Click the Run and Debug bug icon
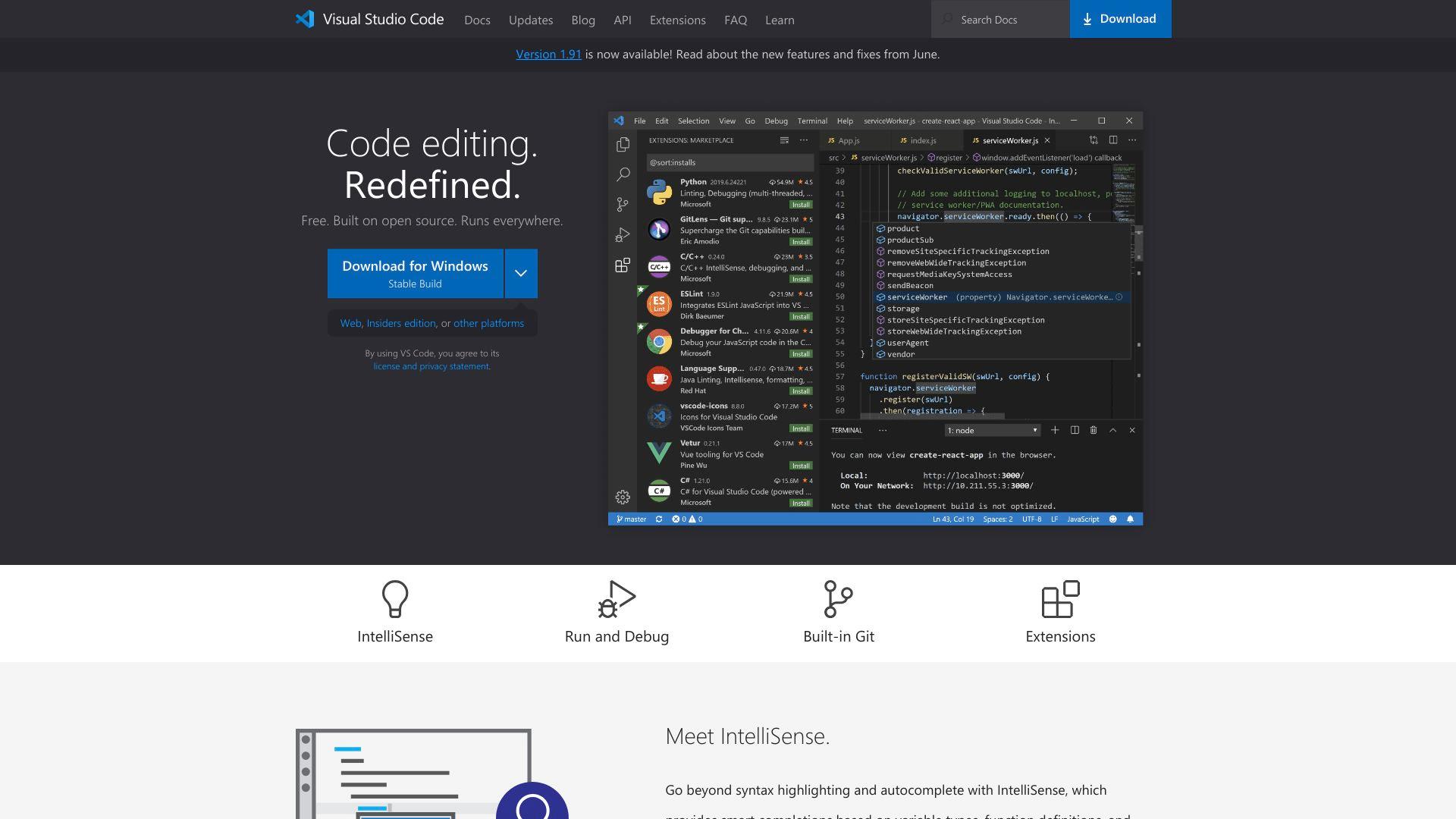Image resolution: width=1456 pixels, height=819 pixels. click(x=617, y=599)
